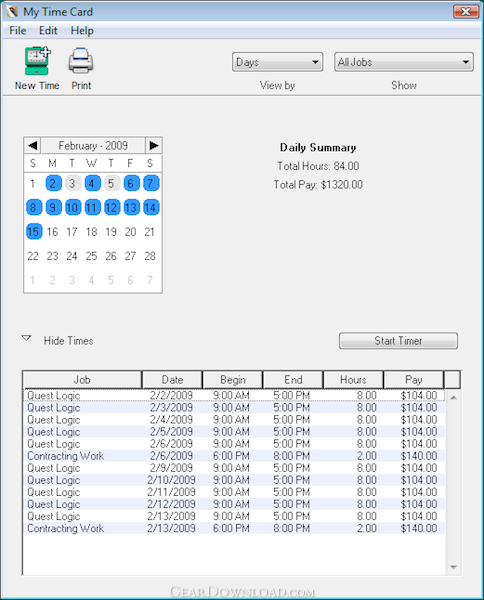Click the app icon in title bar
The height and width of the screenshot is (600, 484).
tap(12, 11)
